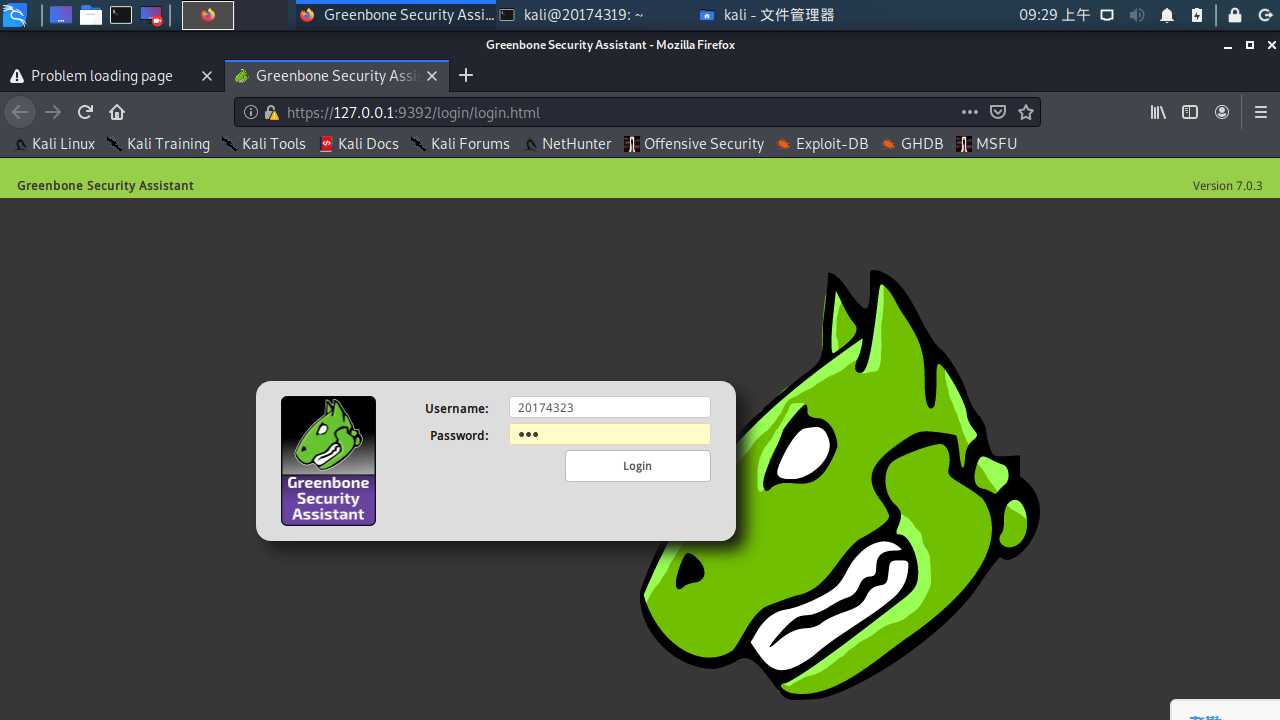Open MSFU bookmark
Screen dimensions: 1280x720
click(987, 144)
